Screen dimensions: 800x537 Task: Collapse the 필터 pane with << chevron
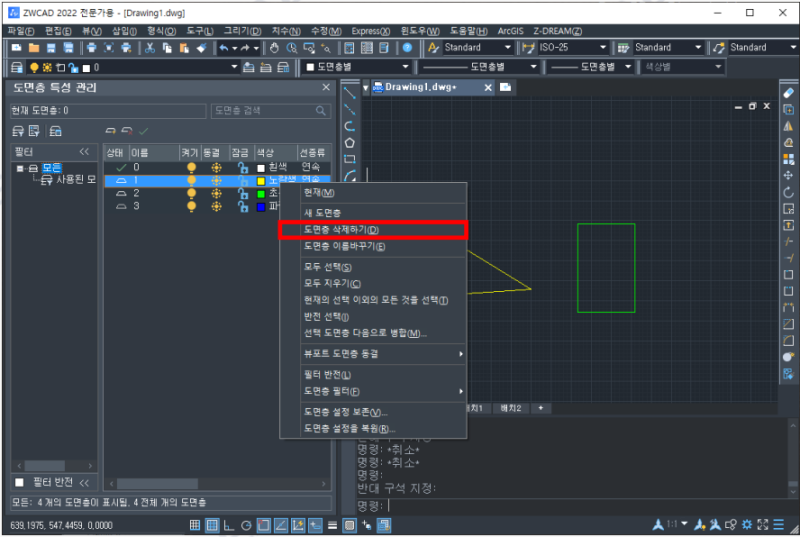[x=84, y=151]
